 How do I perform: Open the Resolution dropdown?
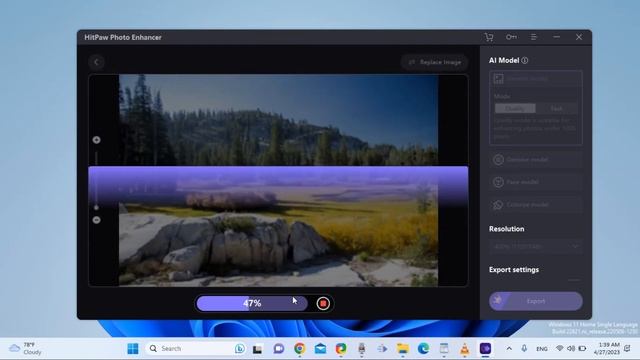click(536, 247)
